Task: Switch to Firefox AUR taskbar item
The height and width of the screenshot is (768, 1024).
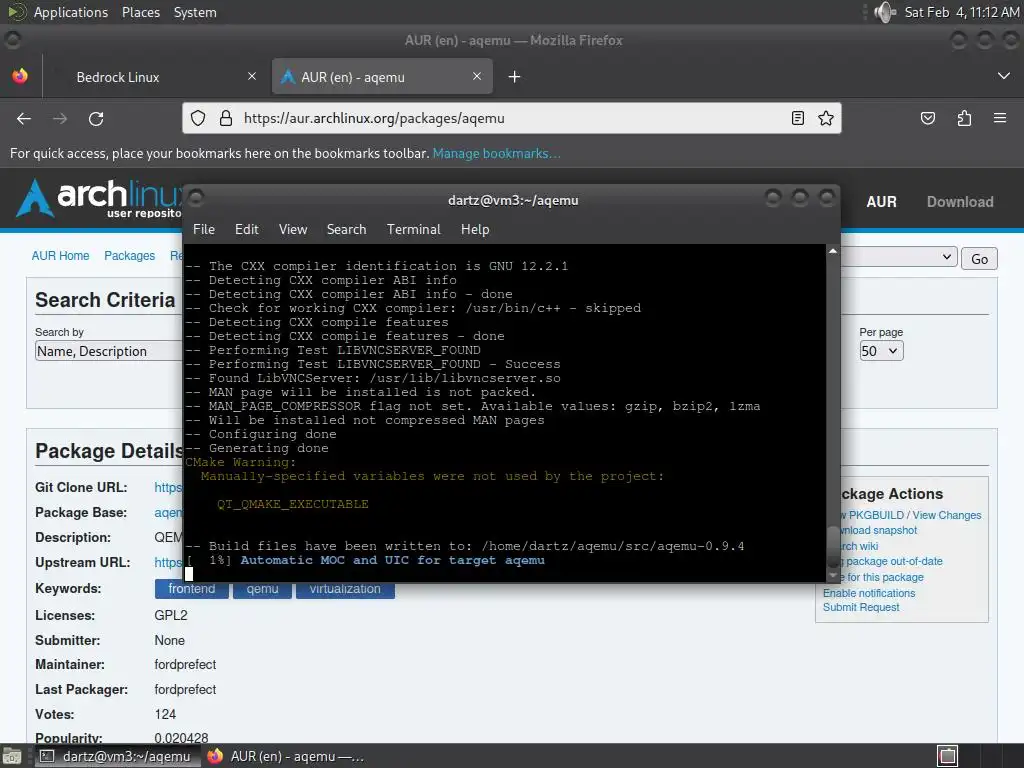Action: point(286,756)
